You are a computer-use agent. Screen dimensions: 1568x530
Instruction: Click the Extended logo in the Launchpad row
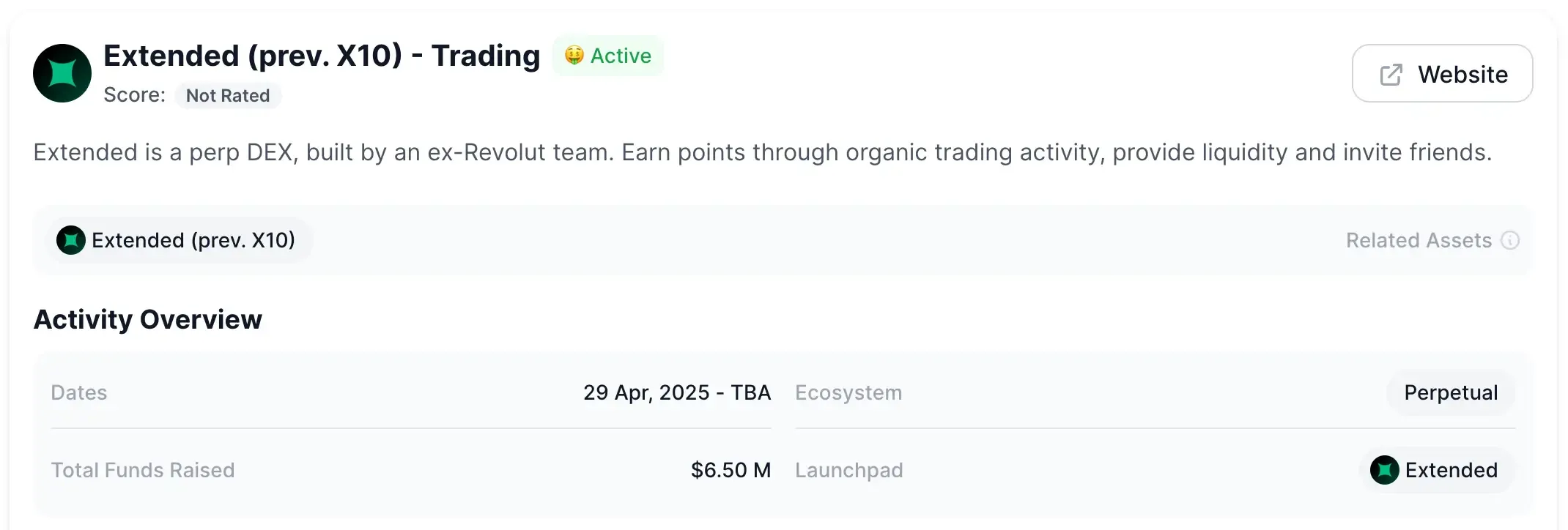pyautogui.click(x=1384, y=470)
